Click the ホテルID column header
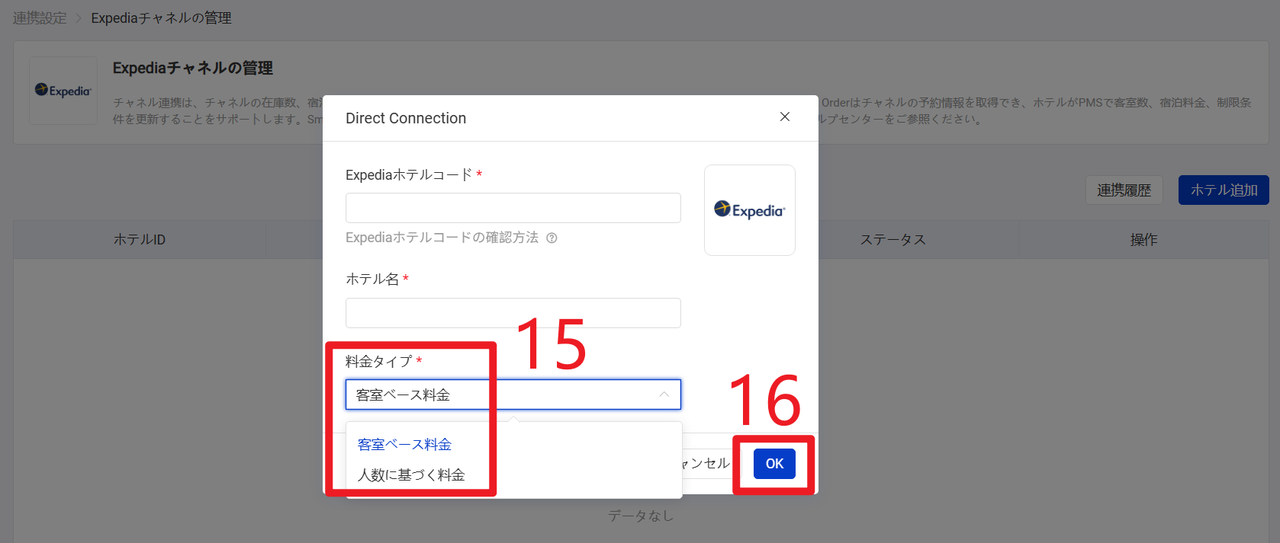The width and height of the screenshot is (1280, 543). (139, 240)
